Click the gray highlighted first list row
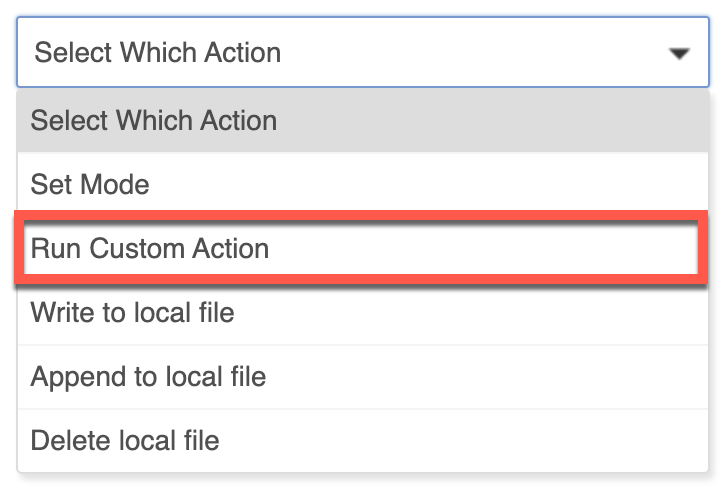 [362, 120]
